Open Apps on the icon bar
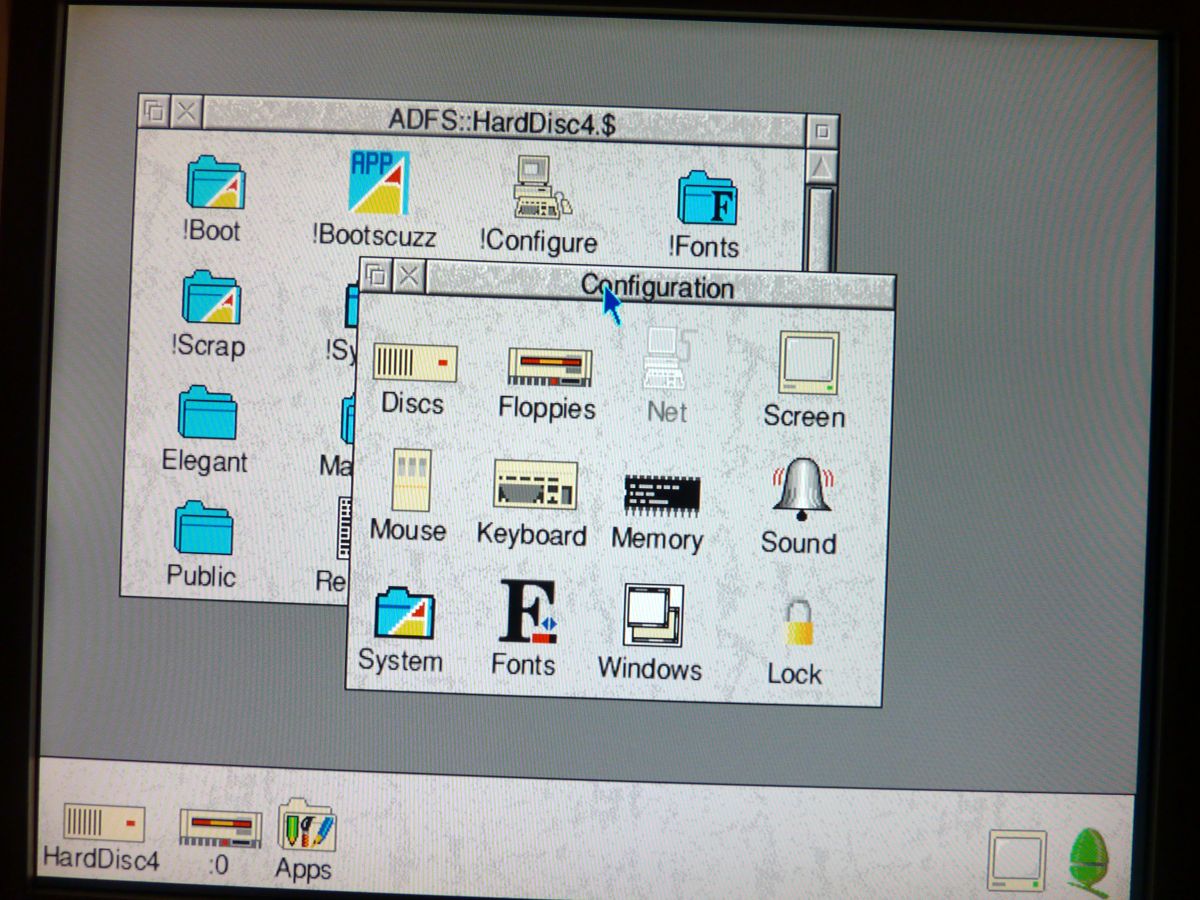The width and height of the screenshot is (1200, 900). [x=305, y=826]
